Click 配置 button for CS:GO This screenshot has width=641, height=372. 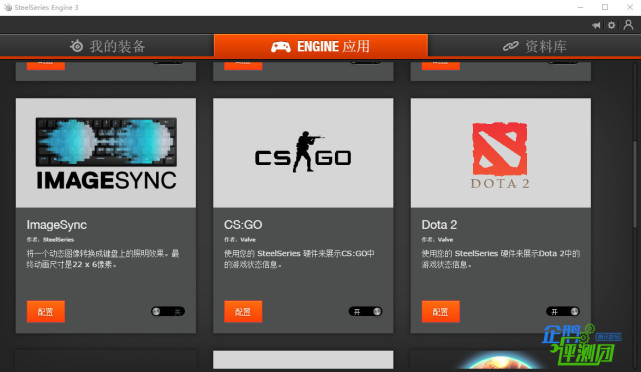(243, 311)
